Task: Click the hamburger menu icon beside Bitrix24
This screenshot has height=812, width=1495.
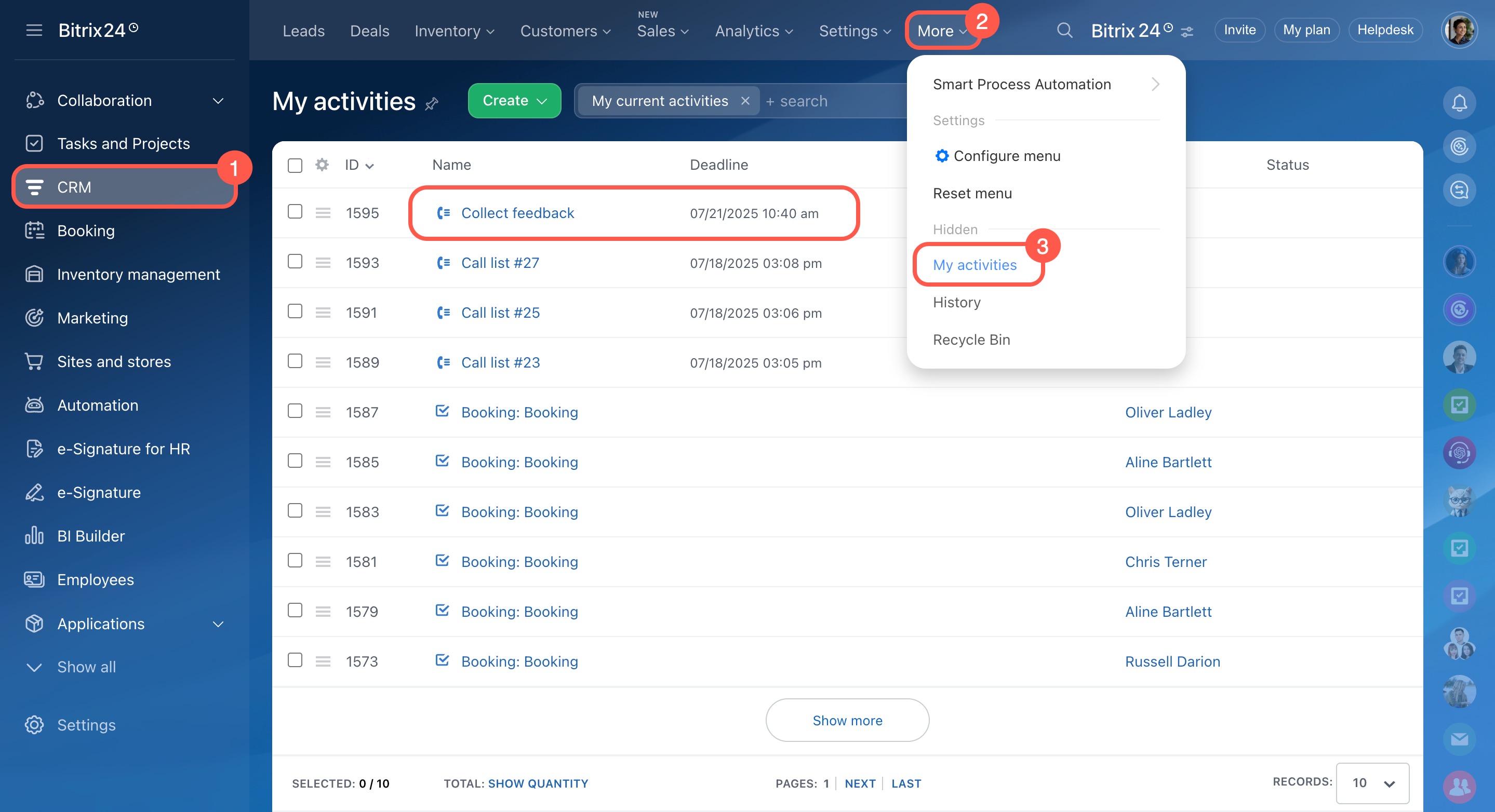Action: (34, 30)
